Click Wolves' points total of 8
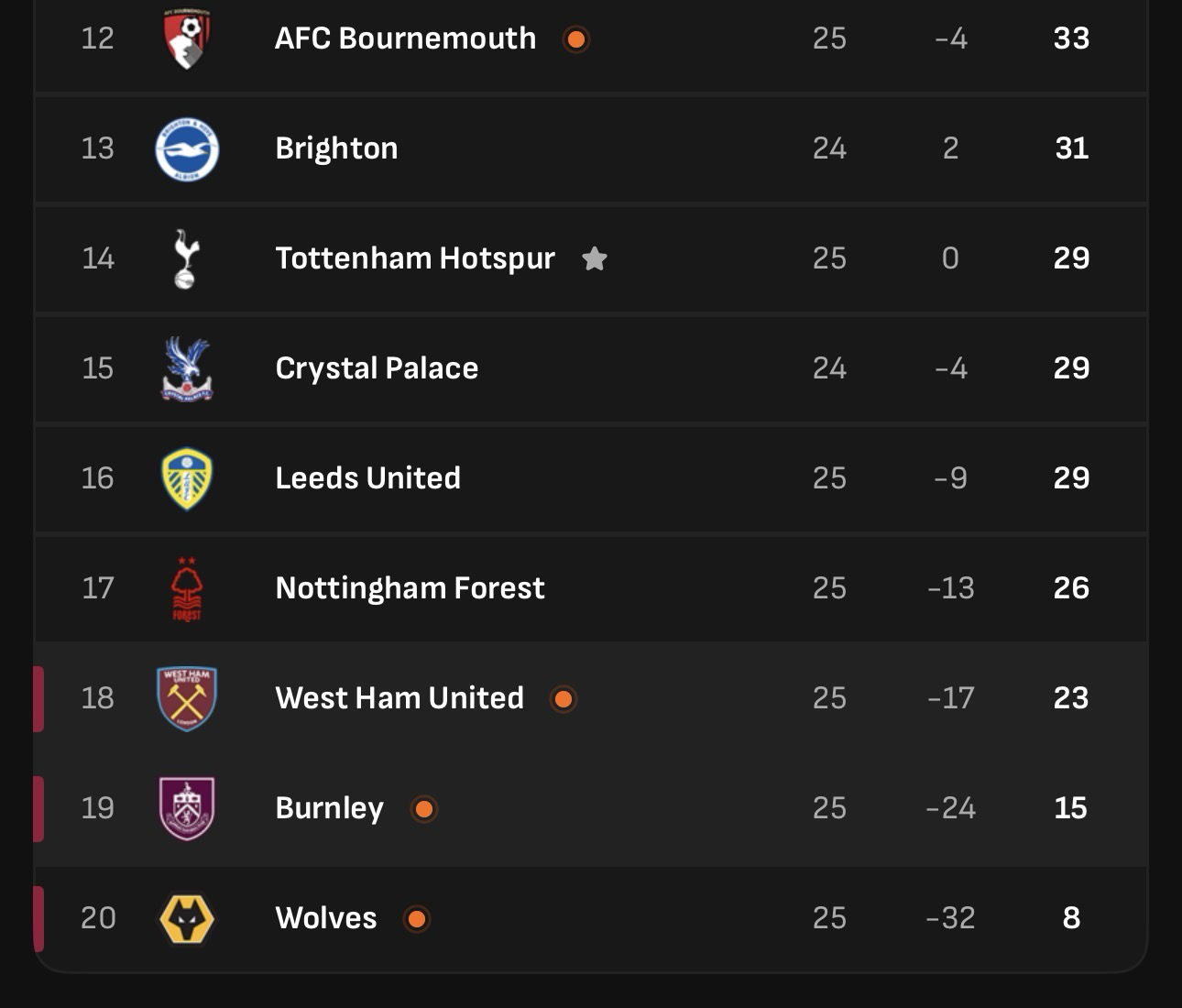The width and height of the screenshot is (1182, 1008). [x=1071, y=918]
